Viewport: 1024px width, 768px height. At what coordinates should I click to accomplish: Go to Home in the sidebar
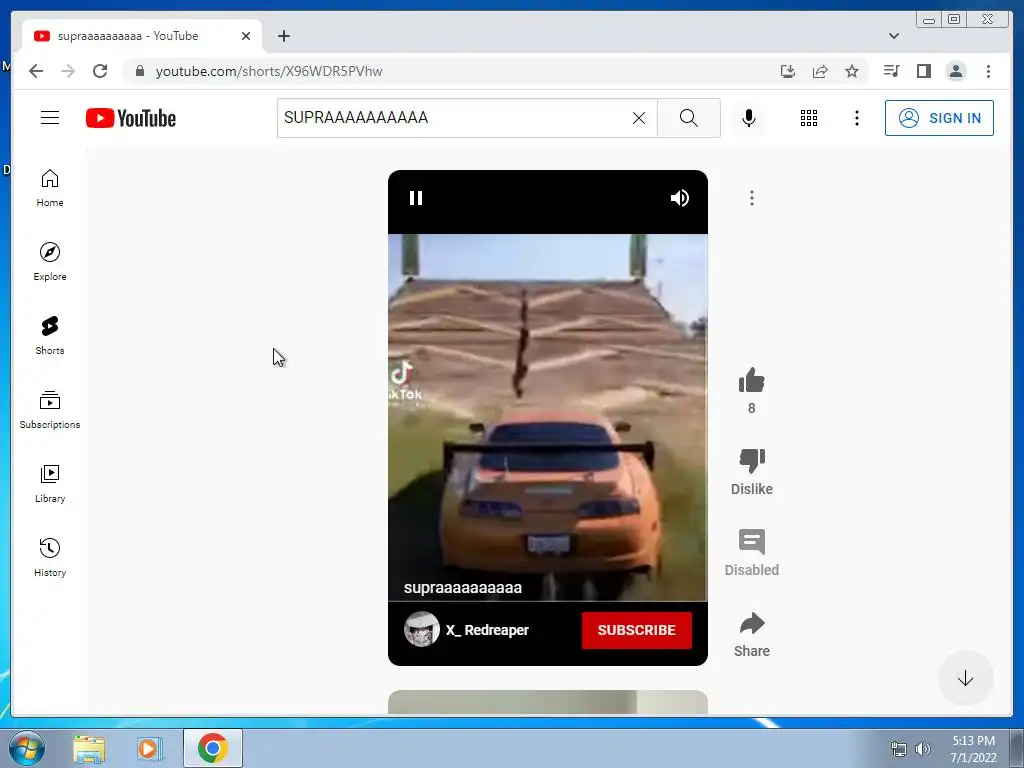pos(50,188)
